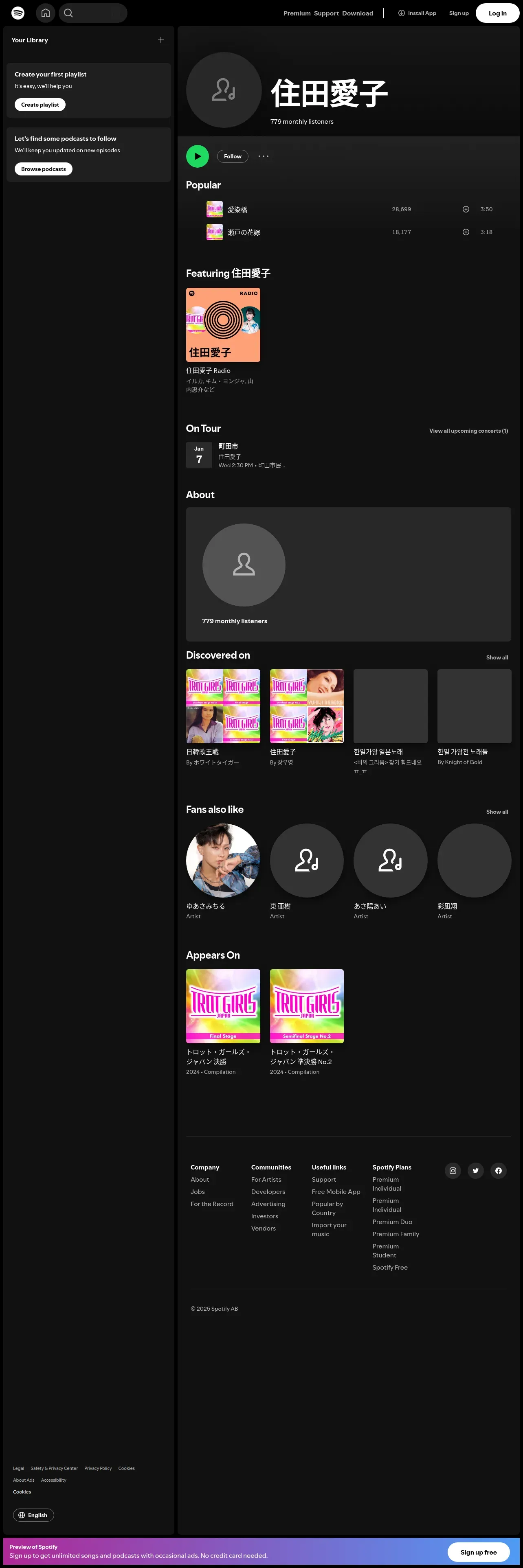
Task: Click the Sign up free button
Action: [479, 1553]
